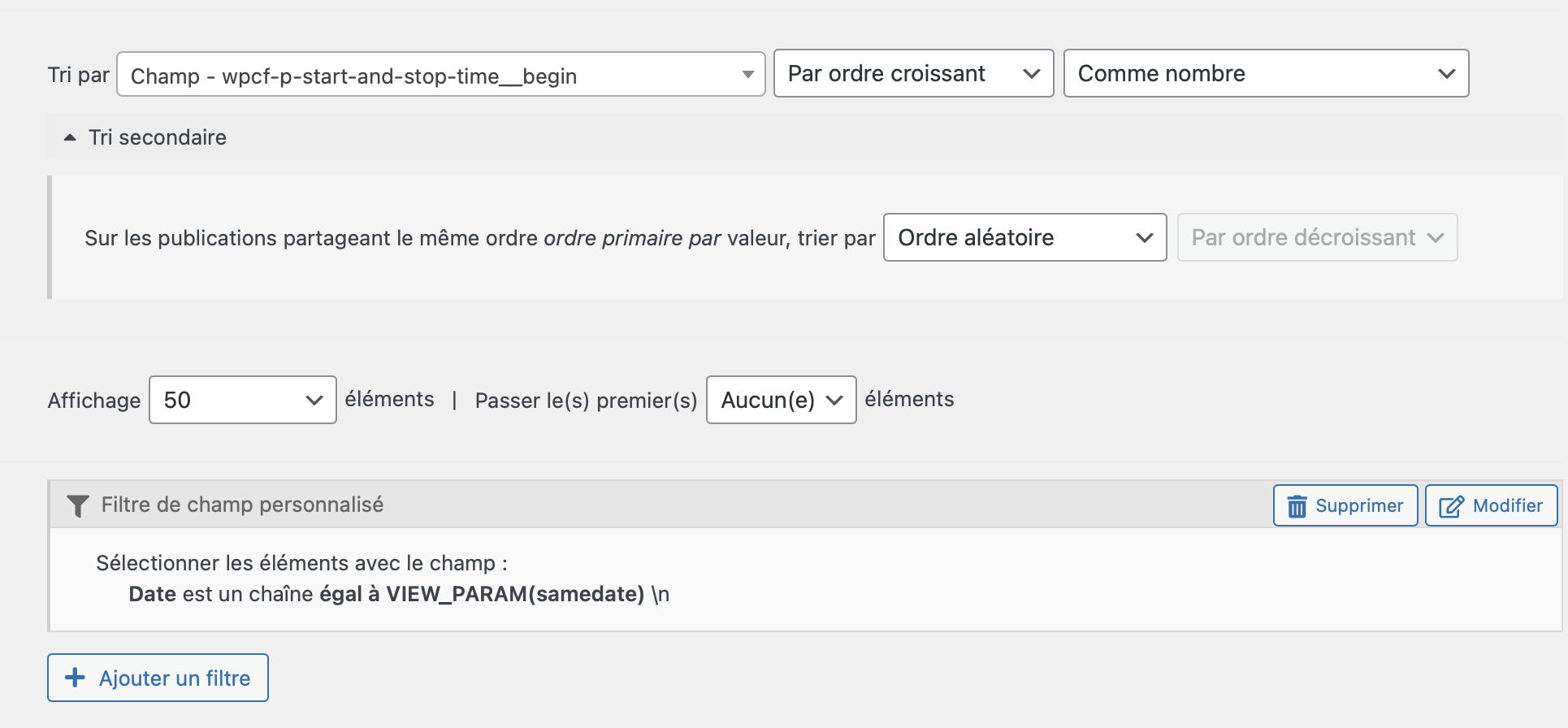The image size is (1568, 728).
Task: Open the Comme nombre dropdown
Action: click(x=1266, y=73)
